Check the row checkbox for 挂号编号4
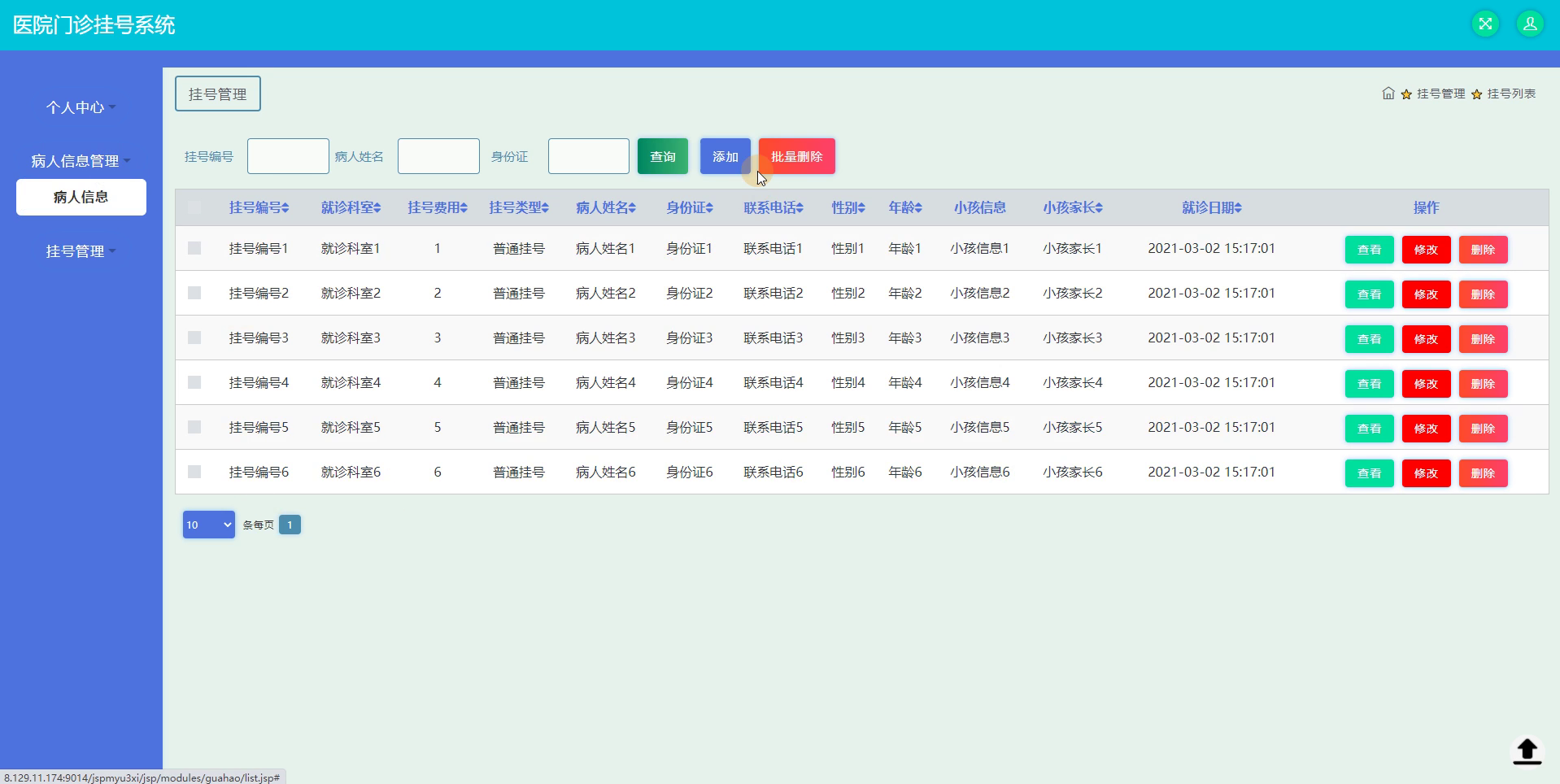This screenshot has width=1560, height=784. pos(194,382)
